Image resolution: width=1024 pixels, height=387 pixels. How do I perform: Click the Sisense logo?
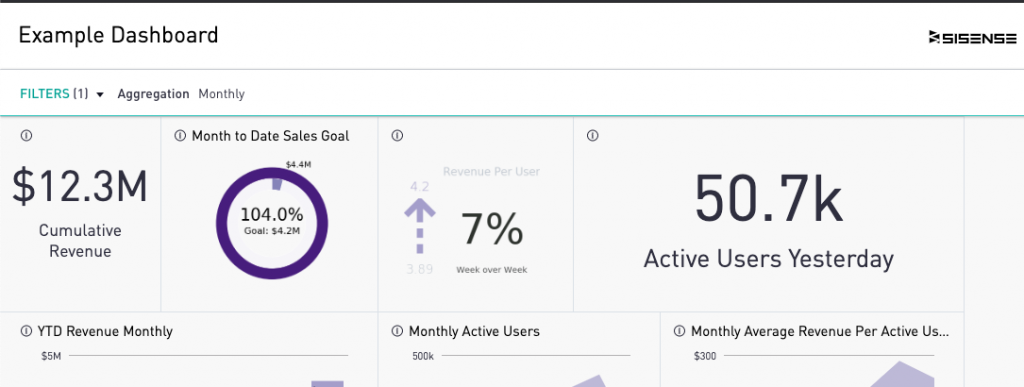pyautogui.click(x=972, y=38)
